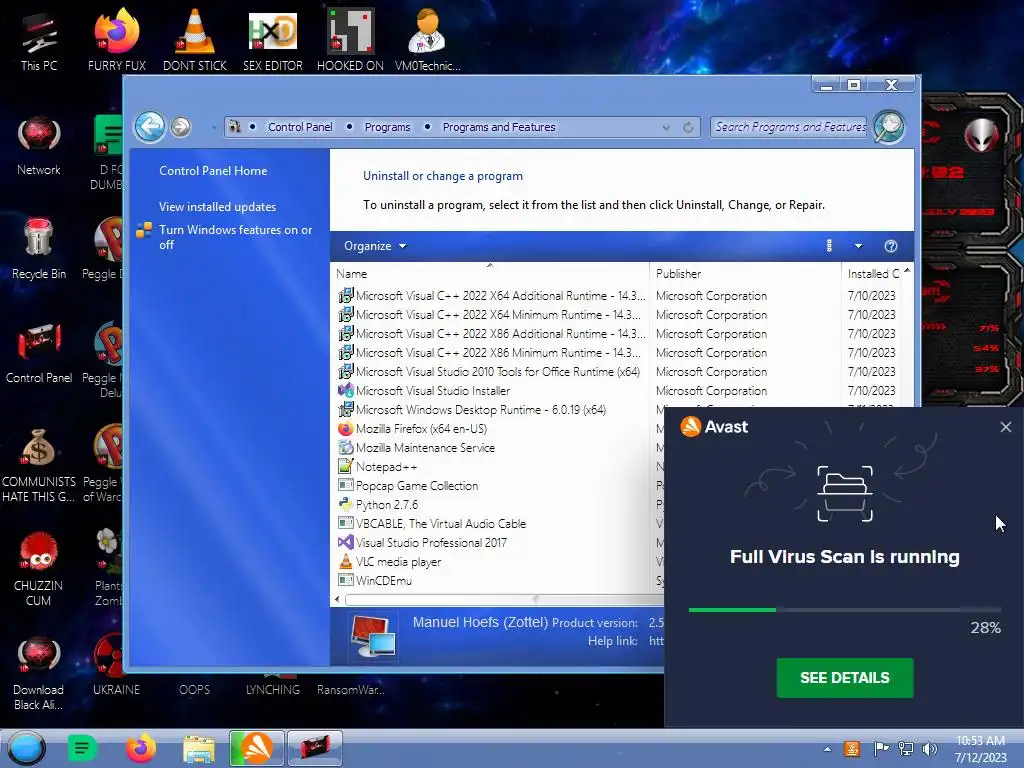This screenshot has width=1024, height=768.
Task: Click SEE DETAILS in Avast popup
Action: pyautogui.click(x=844, y=678)
